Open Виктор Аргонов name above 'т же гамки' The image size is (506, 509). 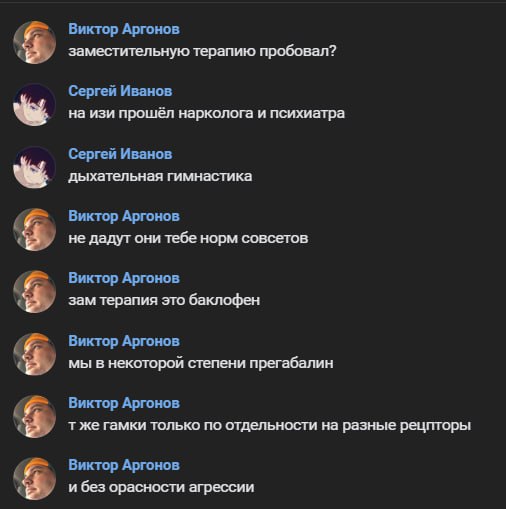click(x=124, y=403)
